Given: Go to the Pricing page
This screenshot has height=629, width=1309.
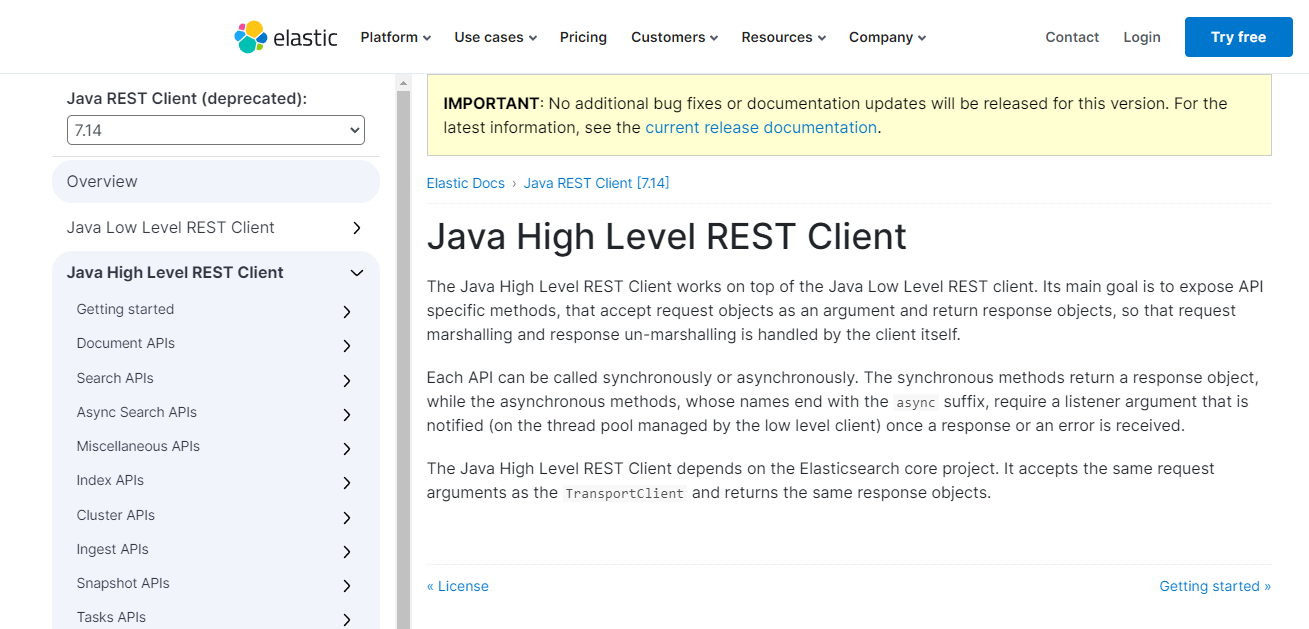Looking at the screenshot, I should [x=583, y=37].
